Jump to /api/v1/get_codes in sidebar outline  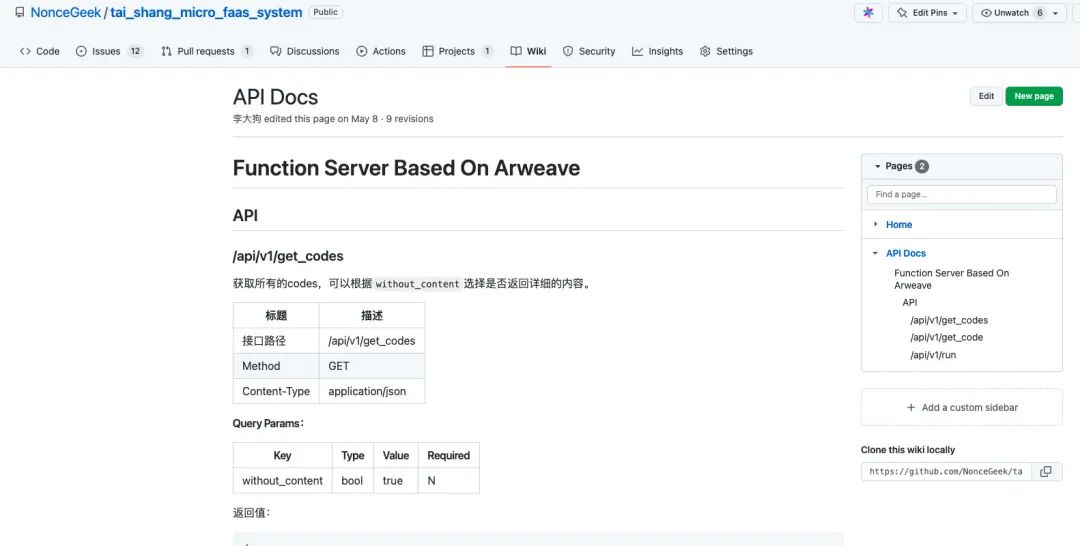pyautogui.click(x=949, y=320)
